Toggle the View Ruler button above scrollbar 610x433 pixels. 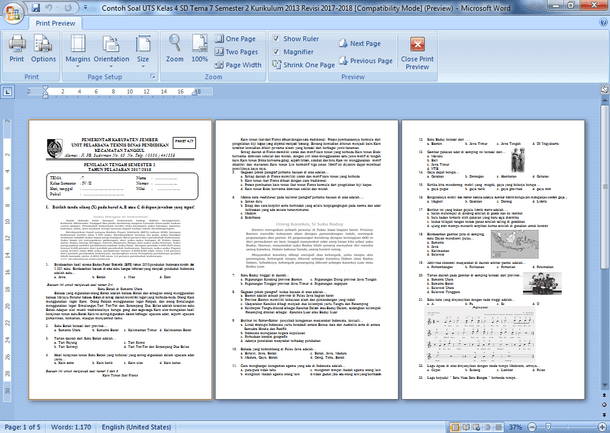(604, 90)
